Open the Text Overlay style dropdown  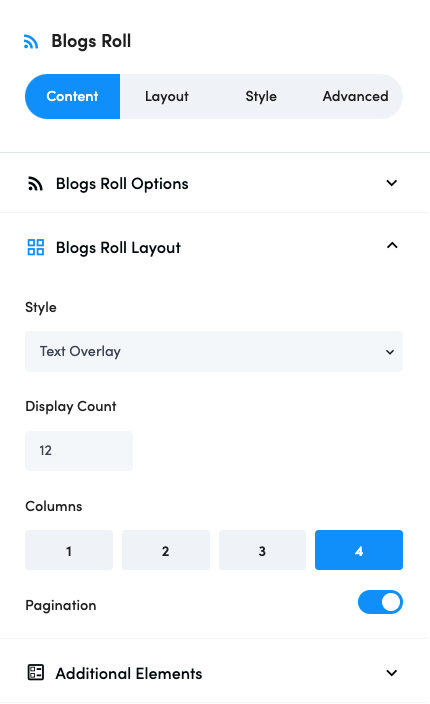pos(214,352)
